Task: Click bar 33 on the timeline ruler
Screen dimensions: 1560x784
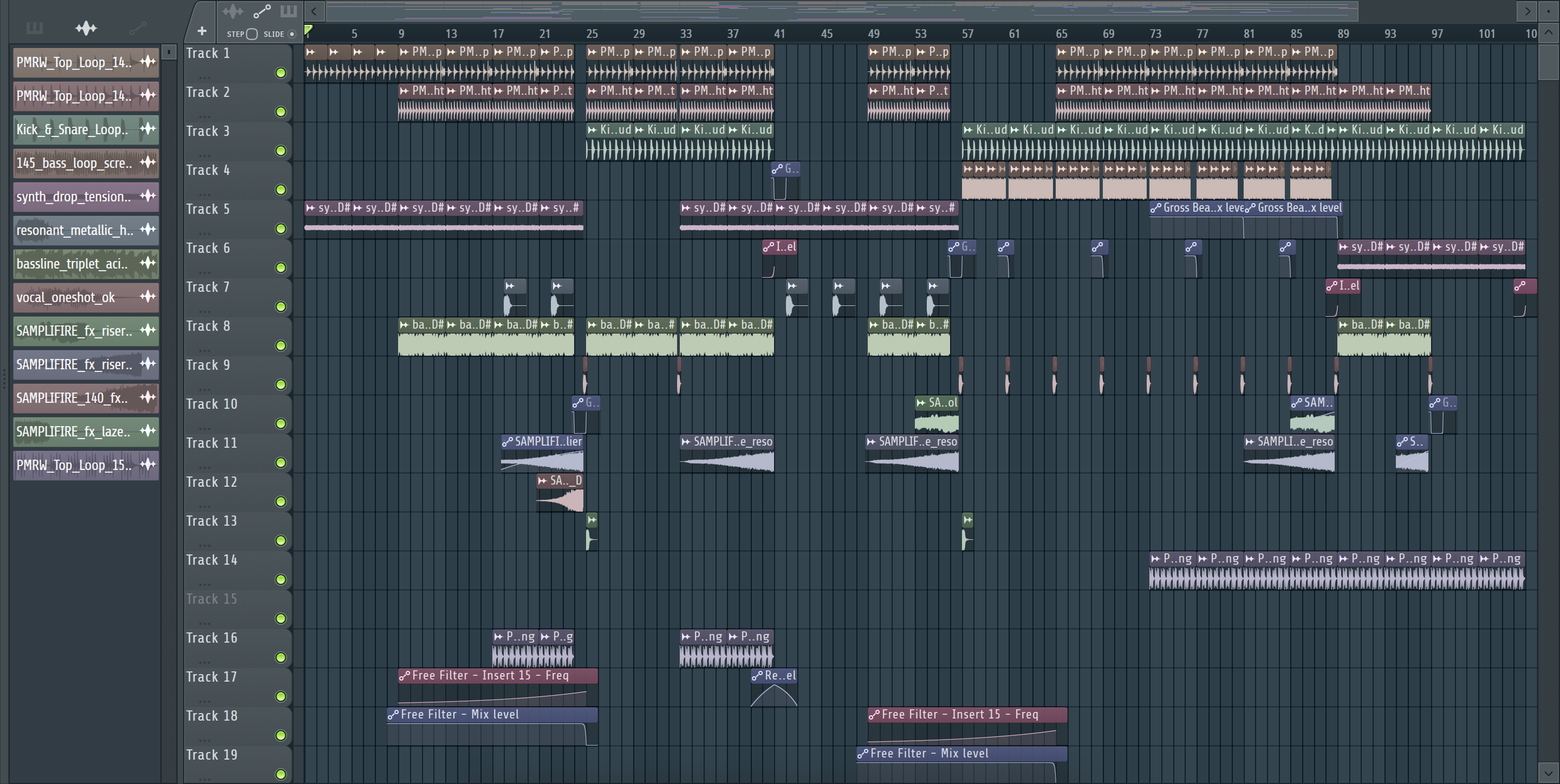Action: [686, 34]
